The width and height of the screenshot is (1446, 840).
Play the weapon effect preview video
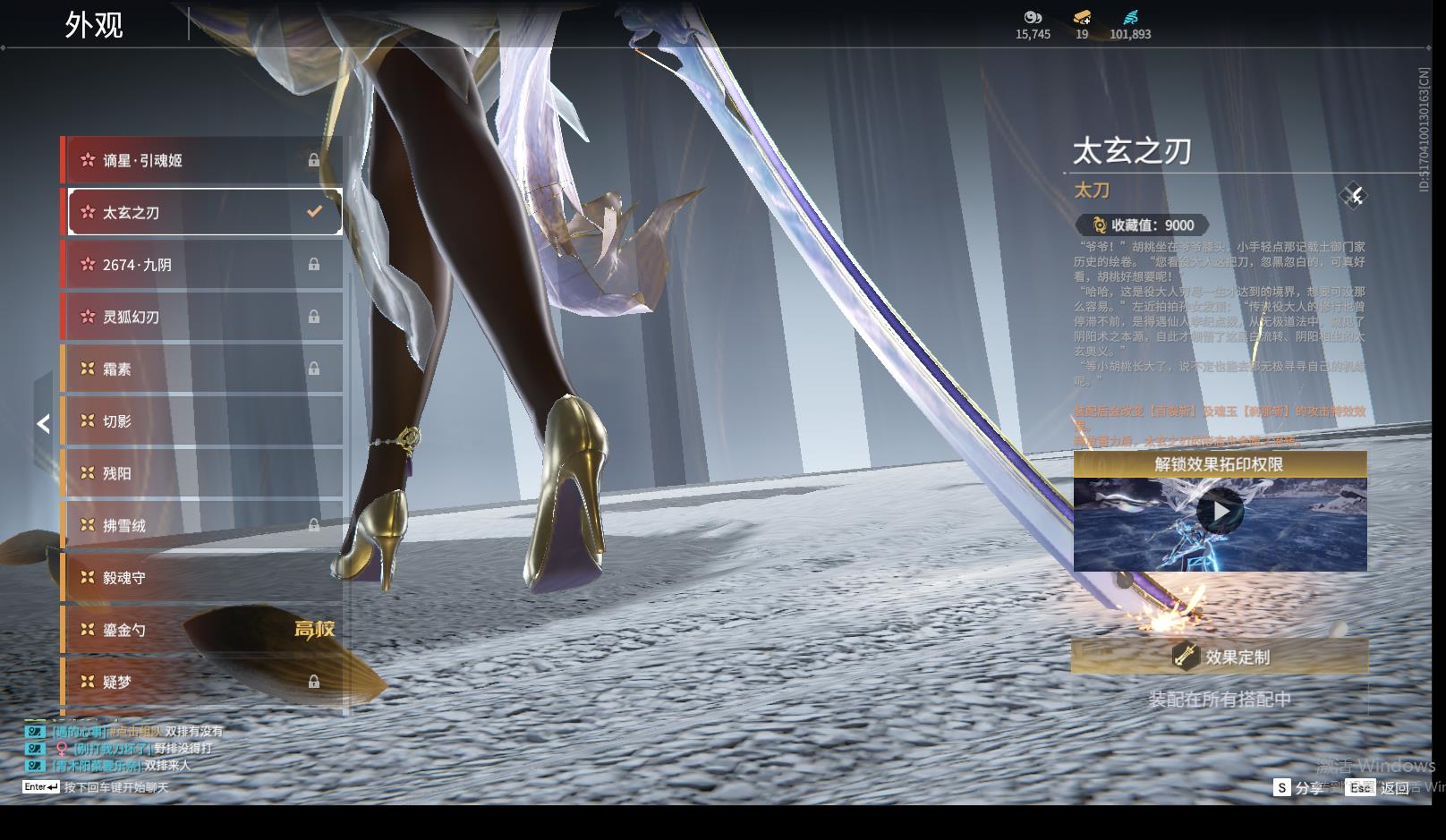[1220, 512]
